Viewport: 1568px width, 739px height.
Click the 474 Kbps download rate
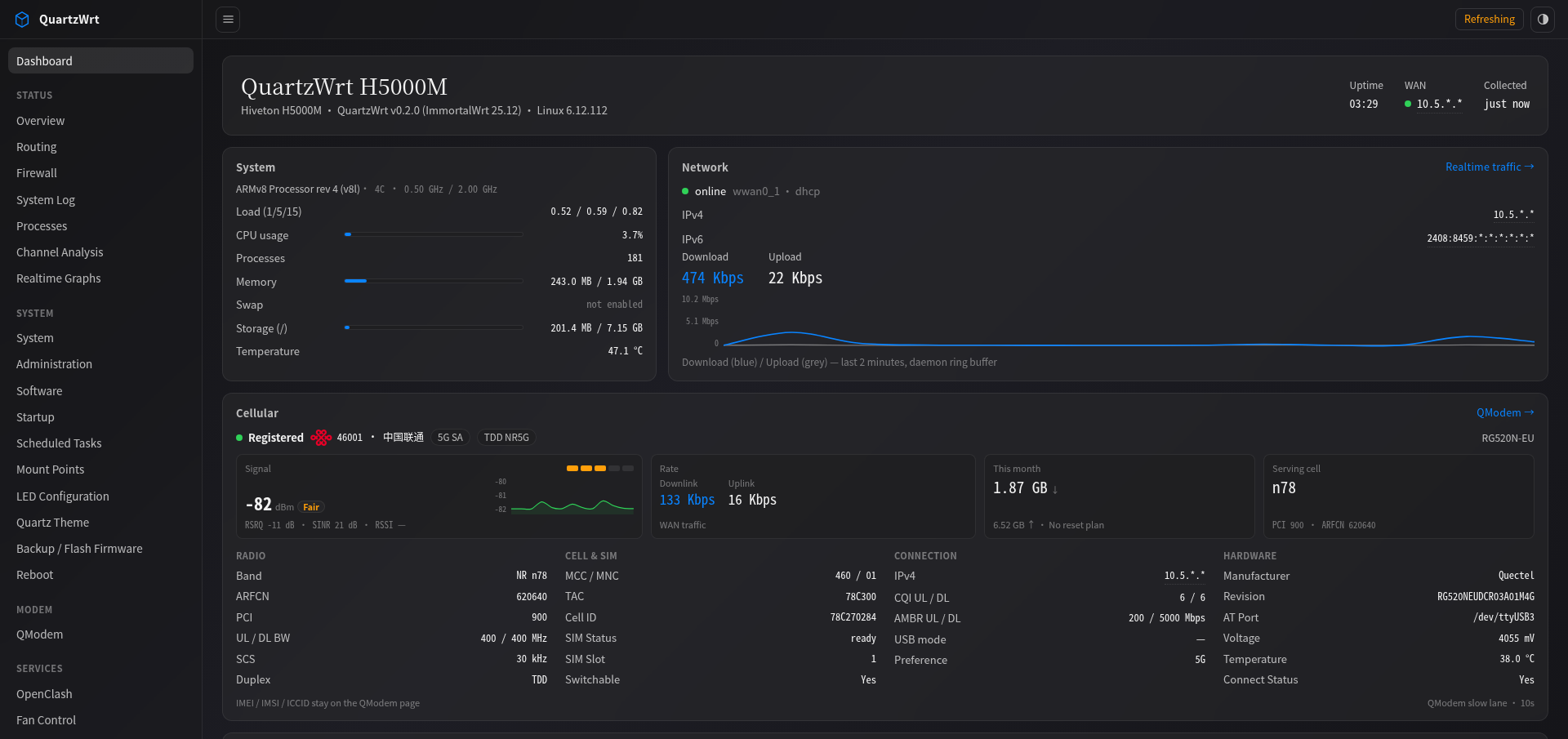pyautogui.click(x=712, y=278)
